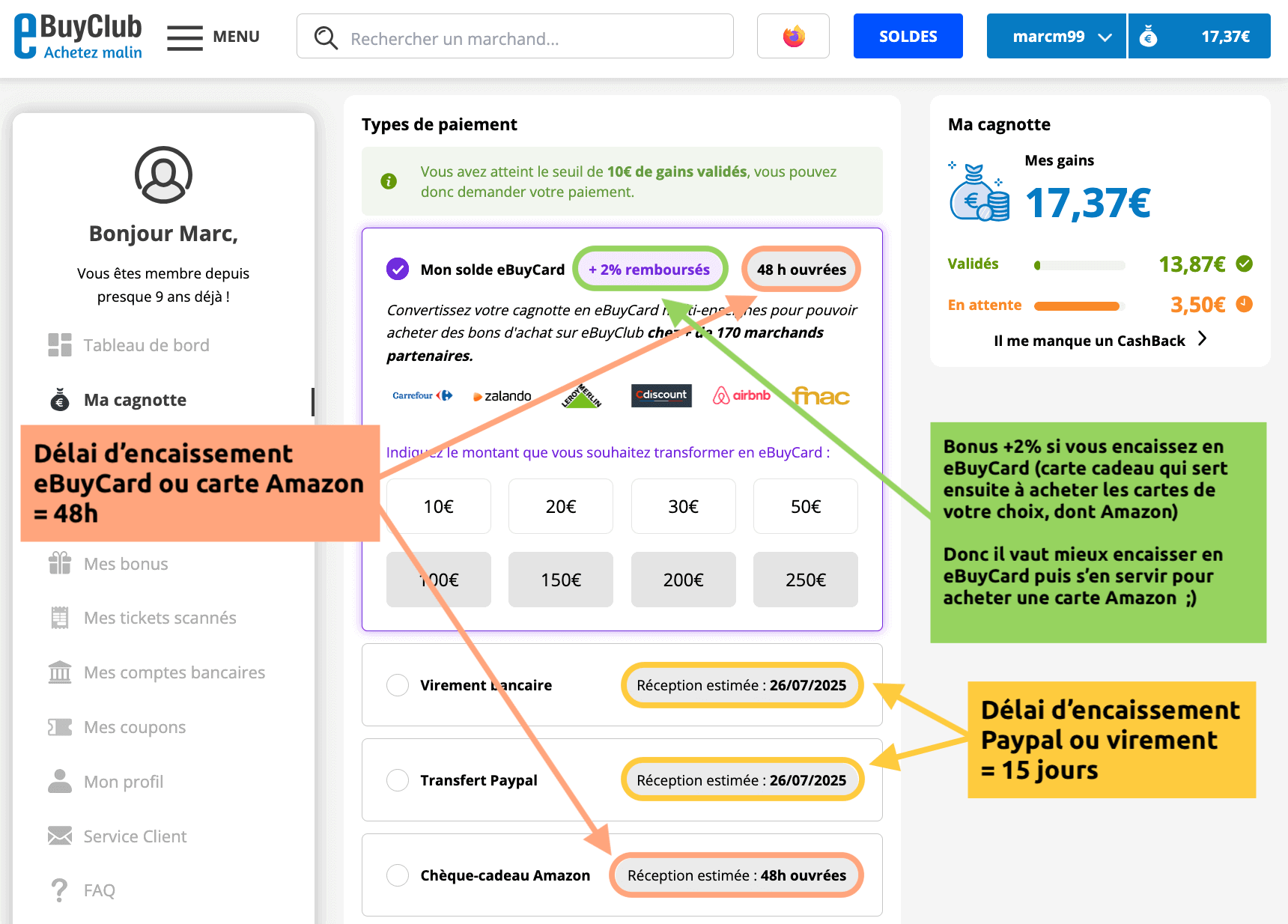Click the green validated checkmark icon
The image size is (1288, 924).
[x=1244, y=264]
